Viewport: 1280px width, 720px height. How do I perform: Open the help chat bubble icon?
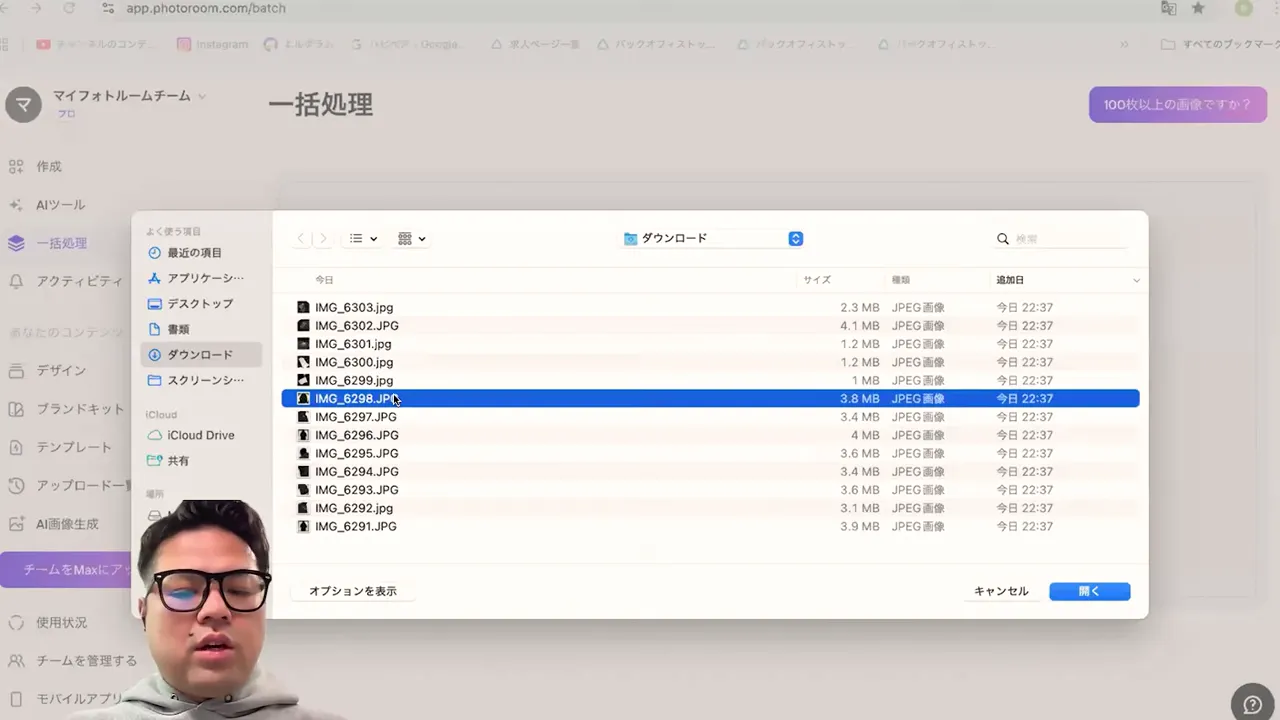(1252, 704)
